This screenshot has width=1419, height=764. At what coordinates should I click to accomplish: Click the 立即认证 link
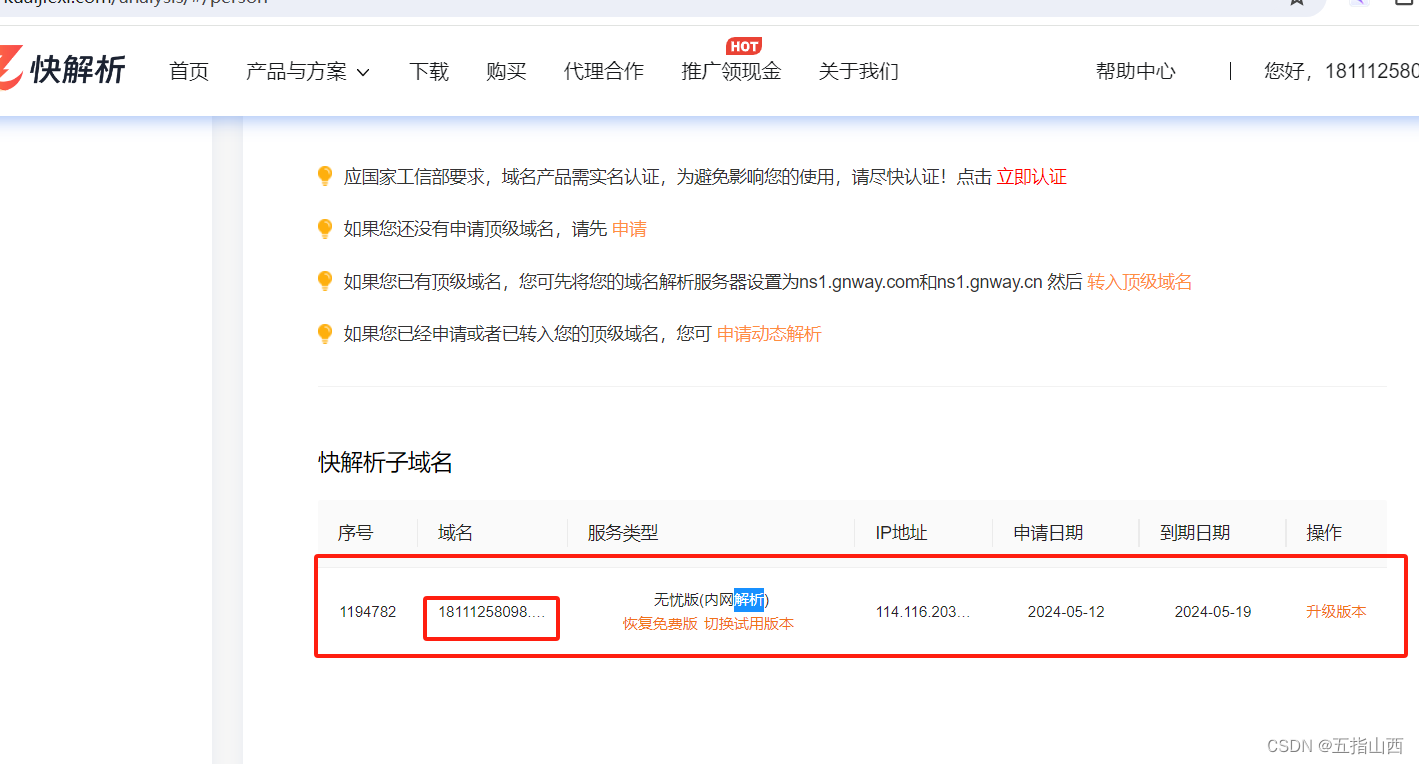click(1032, 177)
